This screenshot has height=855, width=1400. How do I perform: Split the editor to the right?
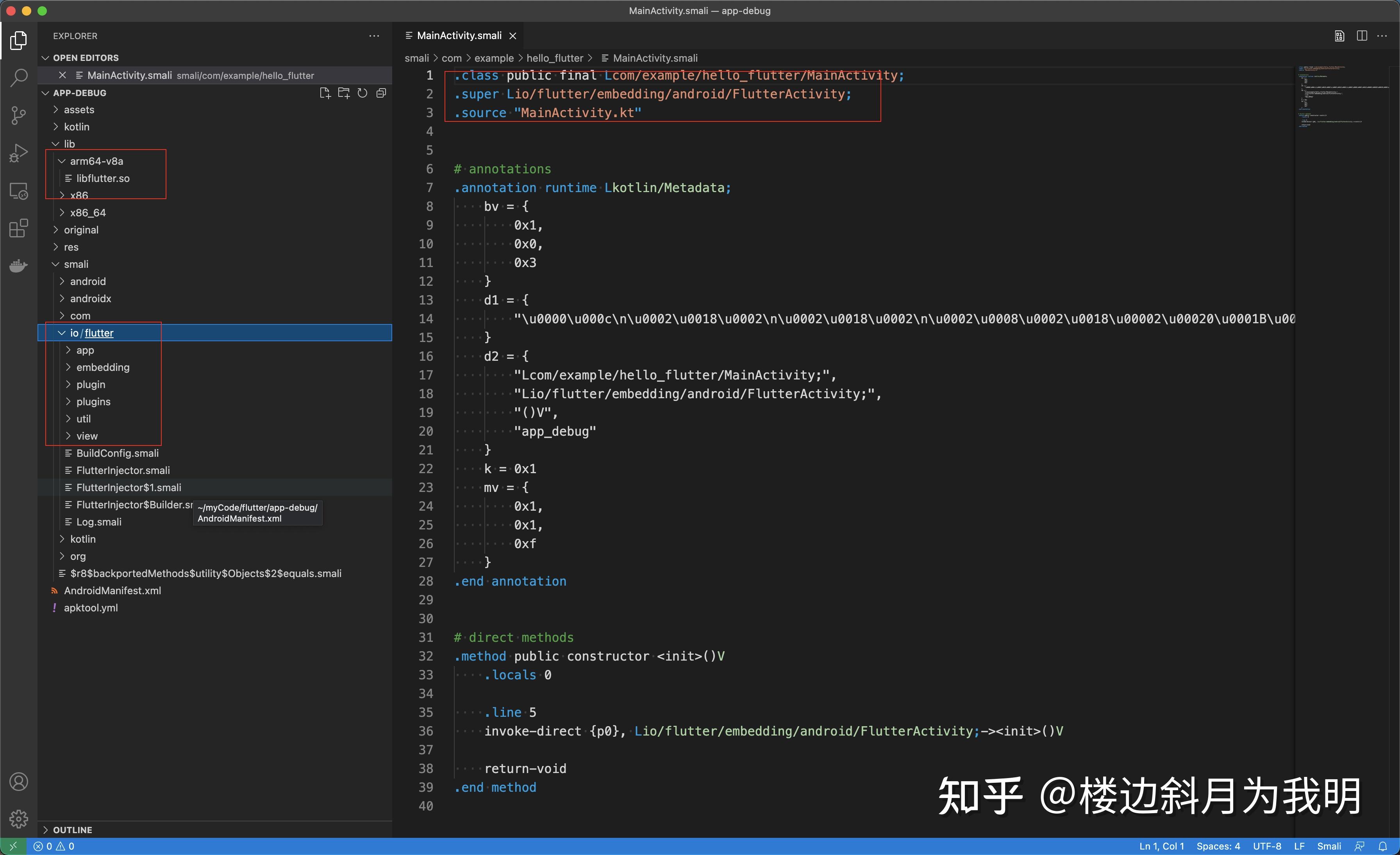pyautogui.click(x=1361, y=36)
